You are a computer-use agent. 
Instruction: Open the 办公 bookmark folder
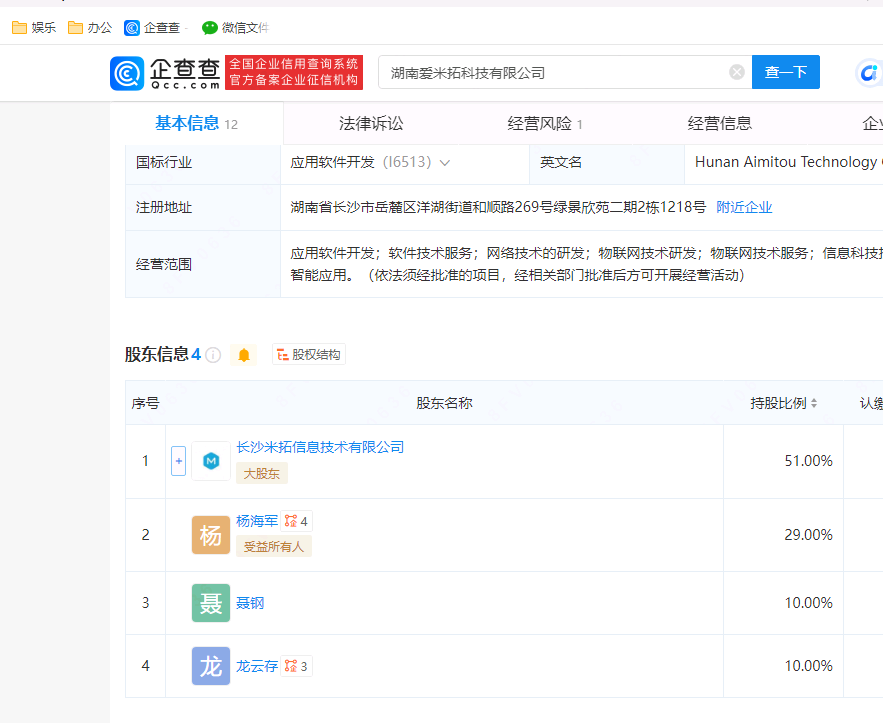90,28
